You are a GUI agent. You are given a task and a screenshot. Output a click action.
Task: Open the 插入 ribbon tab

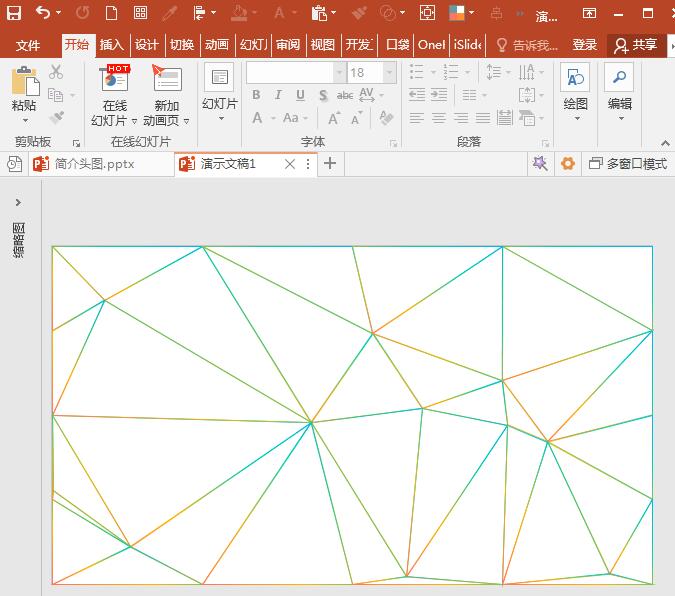(x=111, y=45)
